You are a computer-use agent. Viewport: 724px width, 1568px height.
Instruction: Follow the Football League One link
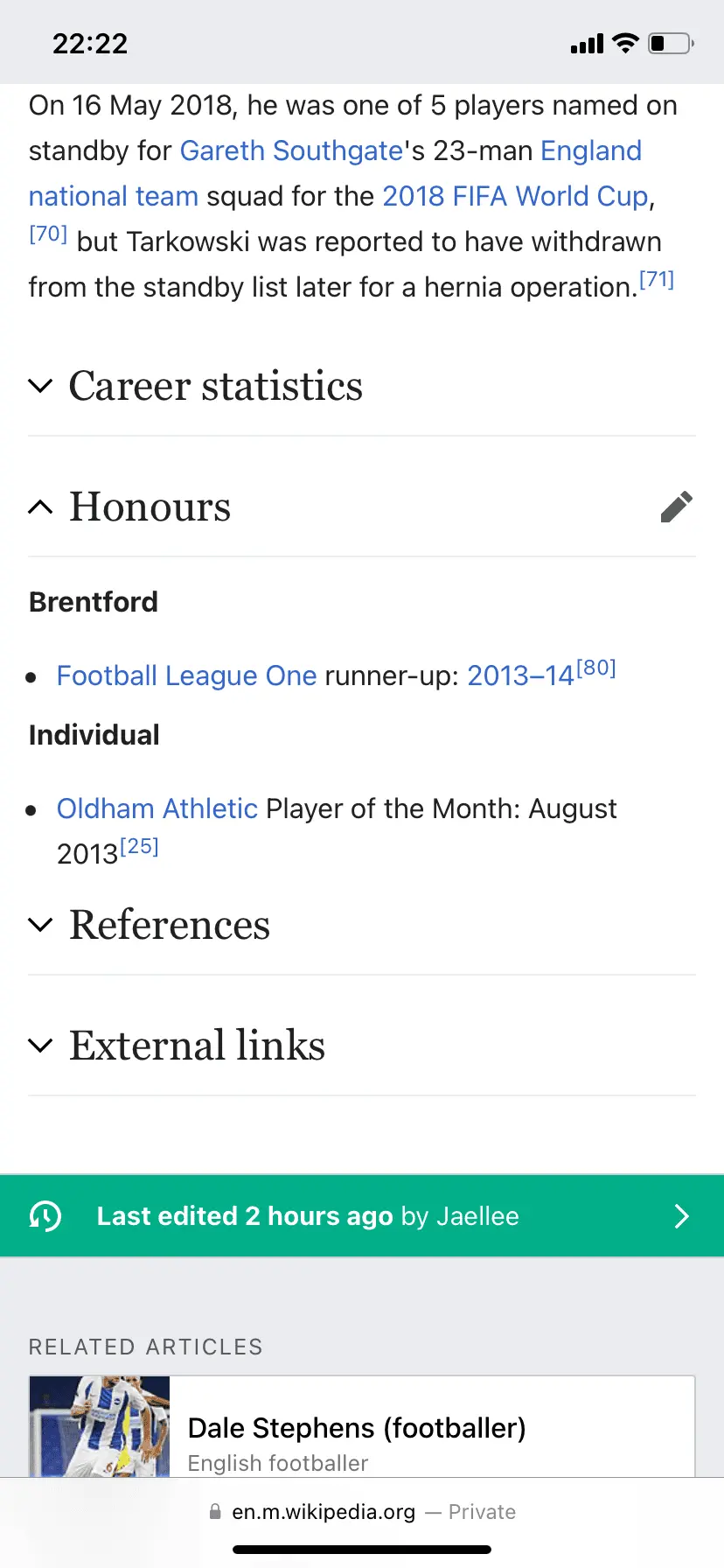(186, 675)
